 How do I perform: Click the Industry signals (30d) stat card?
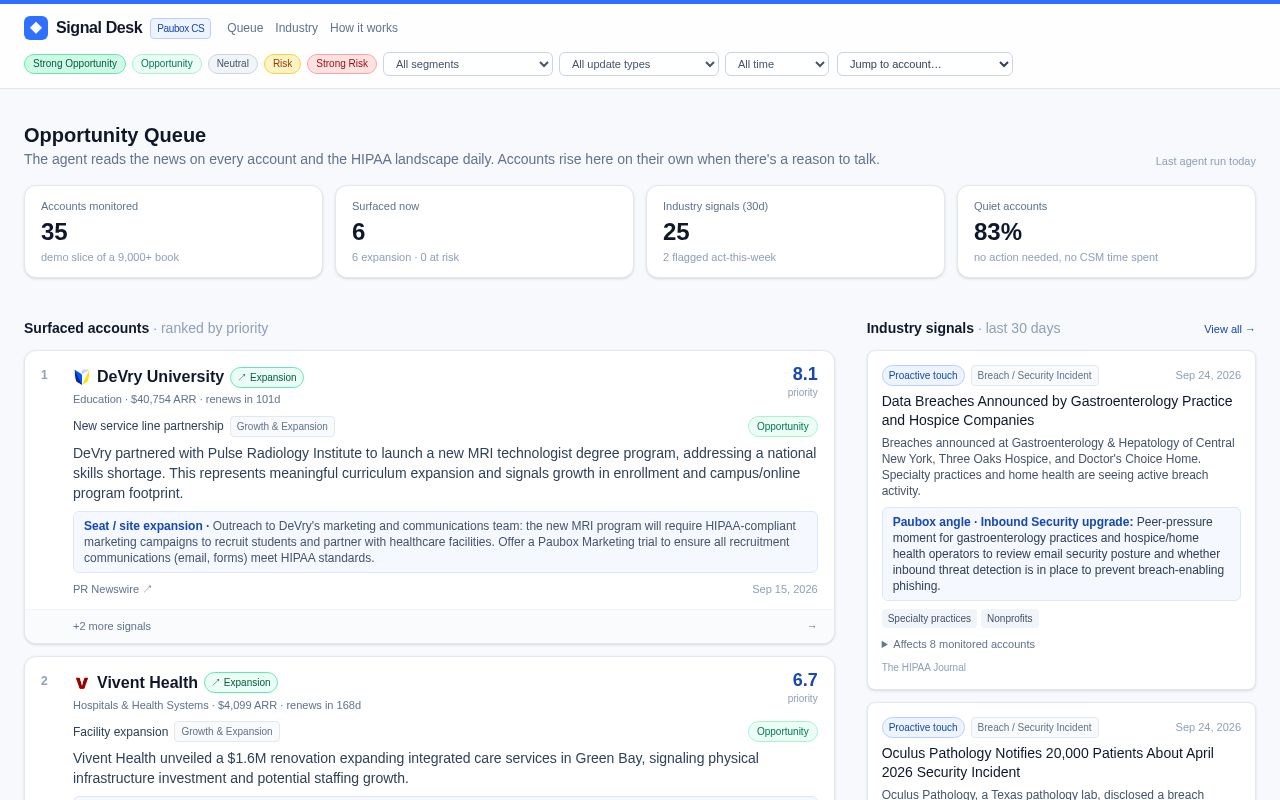point(795,231)
